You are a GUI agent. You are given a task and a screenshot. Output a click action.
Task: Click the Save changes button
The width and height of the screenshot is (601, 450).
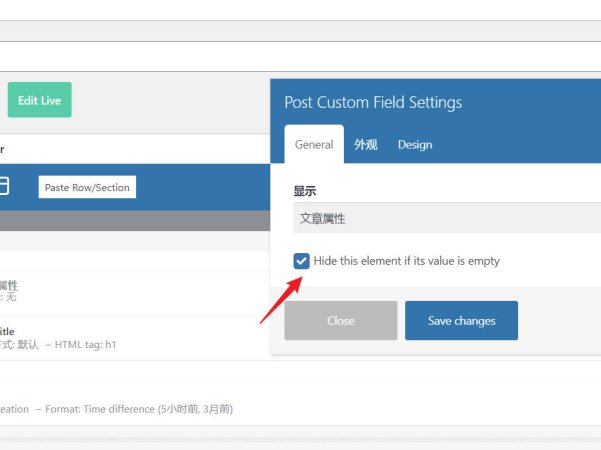click(461, 321)
